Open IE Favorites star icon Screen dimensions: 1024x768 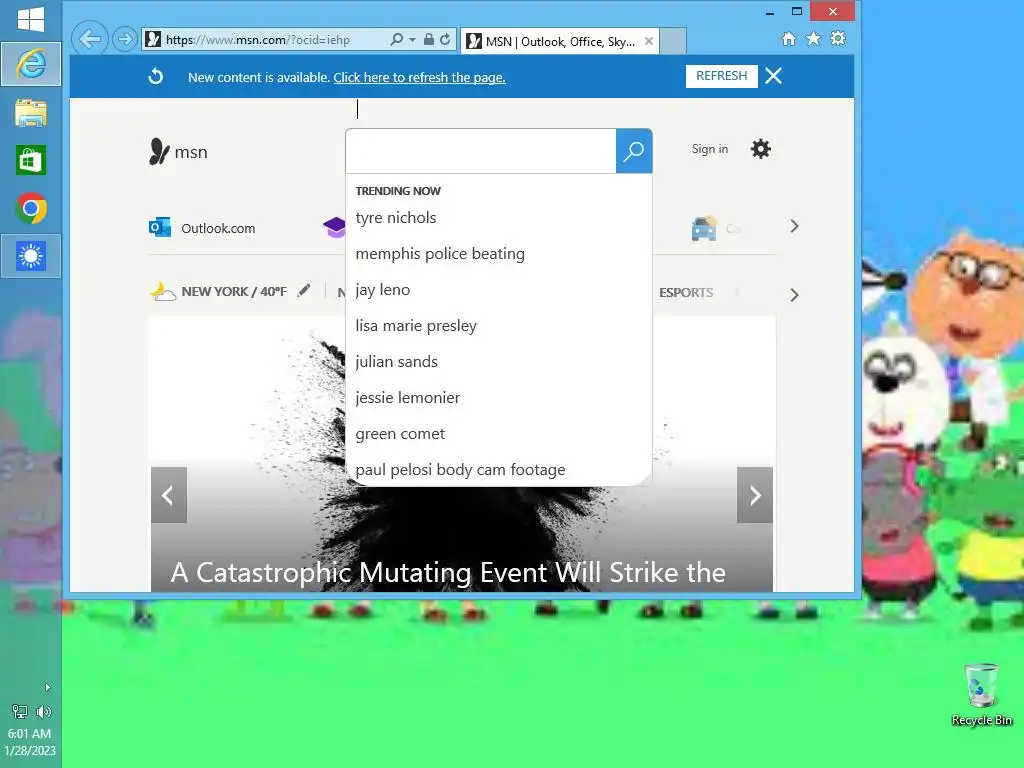click(x=813, y=39)
